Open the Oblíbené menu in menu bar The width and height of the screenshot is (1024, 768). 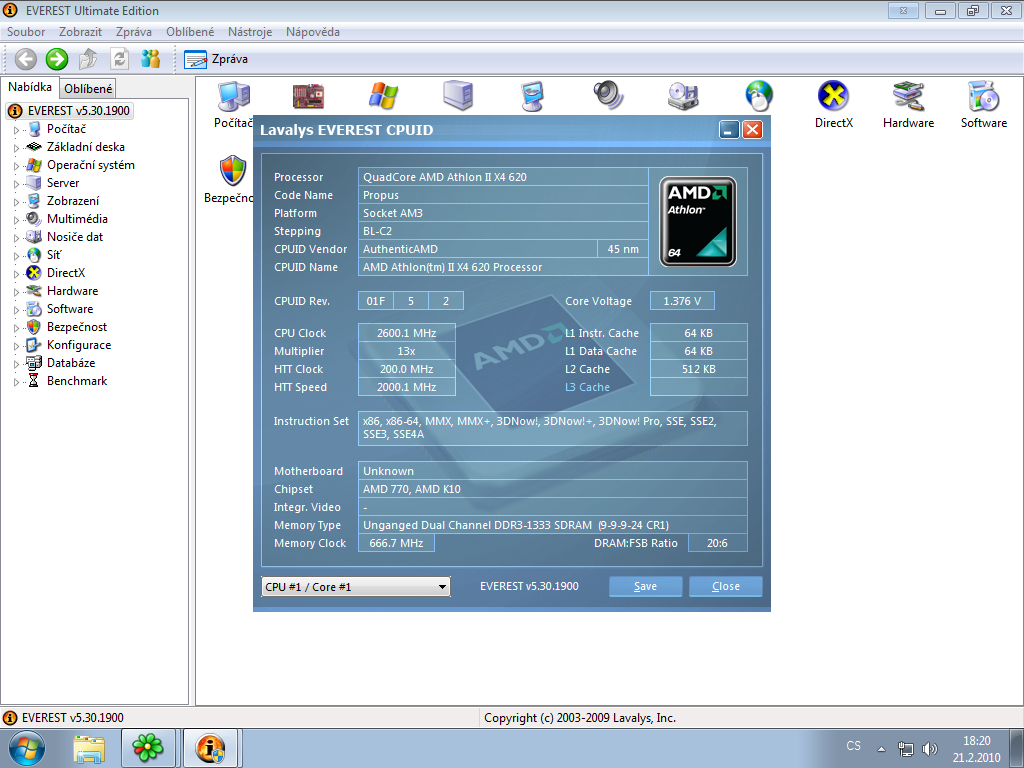190,32
